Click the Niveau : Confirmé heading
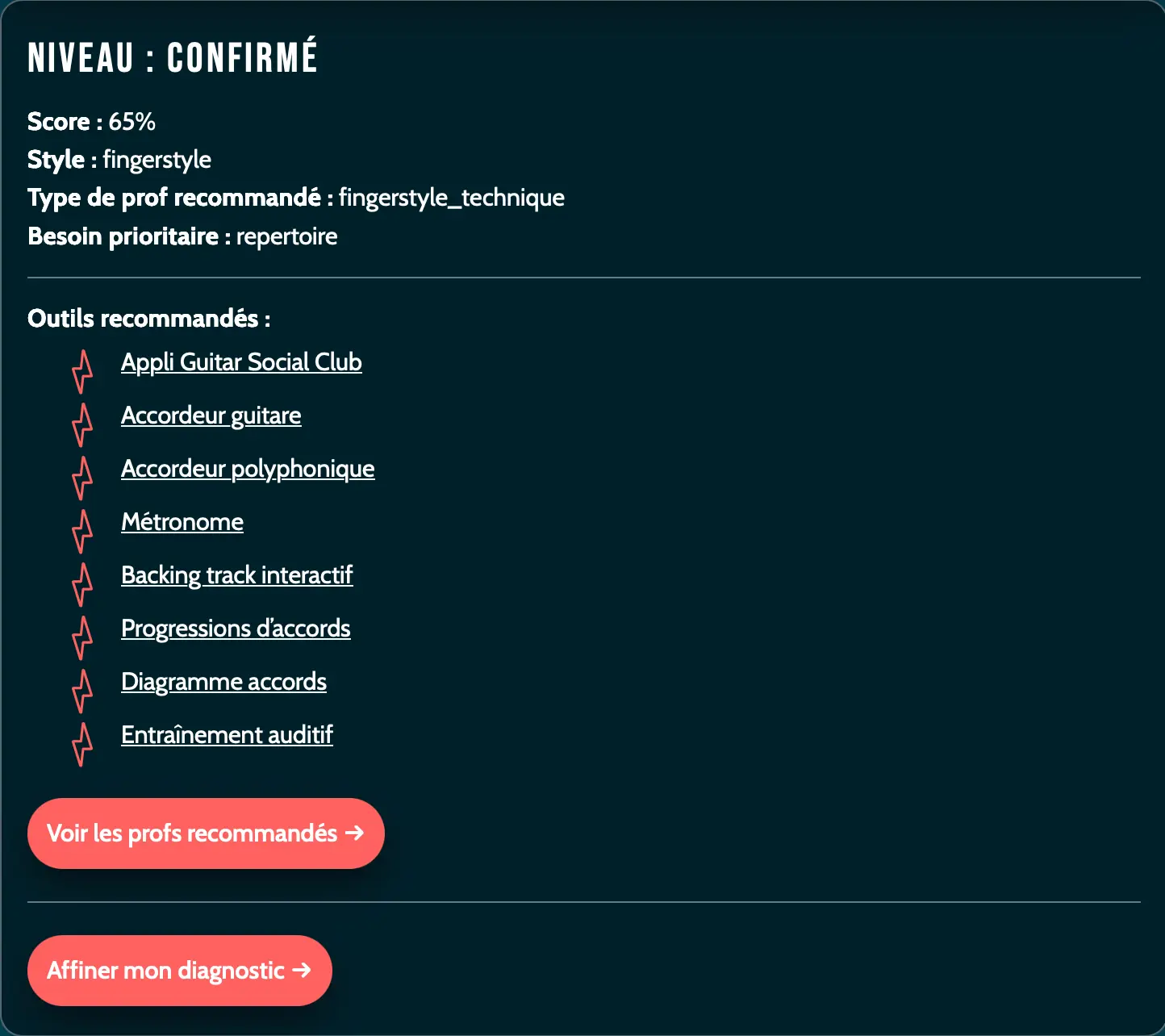 173,58
